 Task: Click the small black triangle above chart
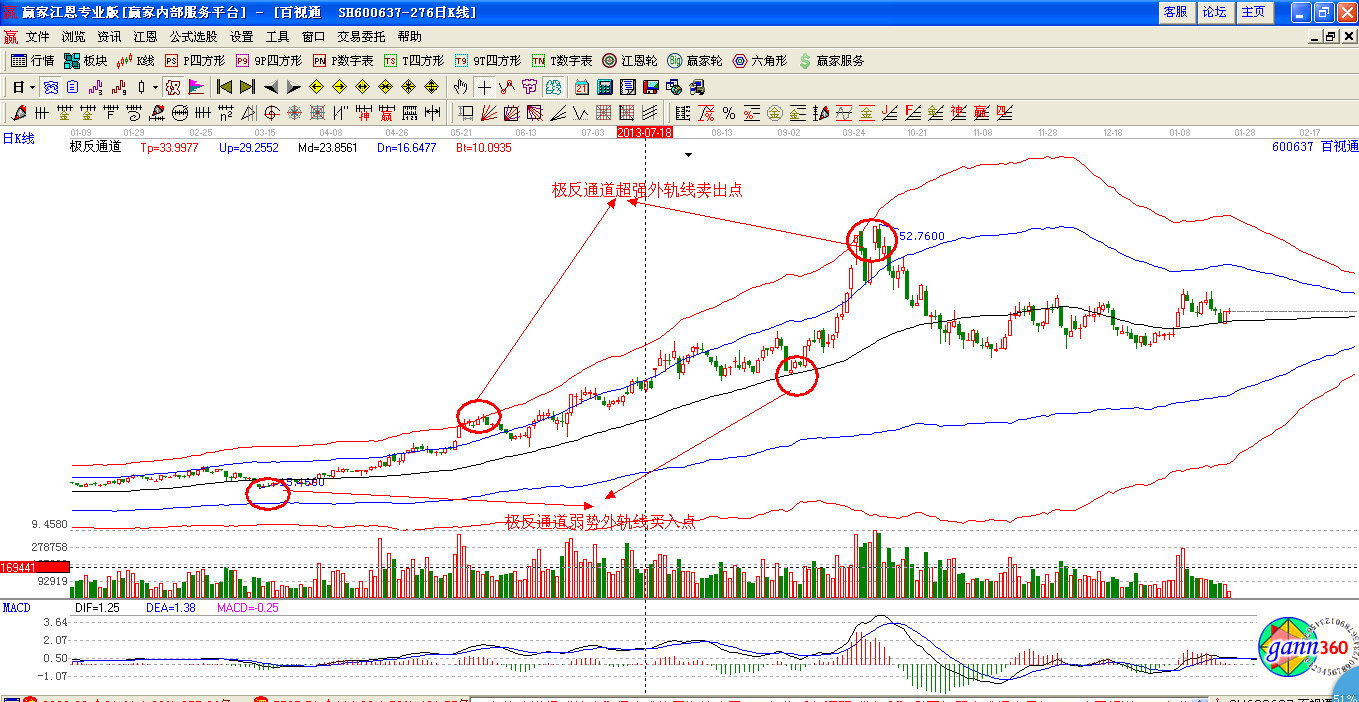click(x=688, y=155)
